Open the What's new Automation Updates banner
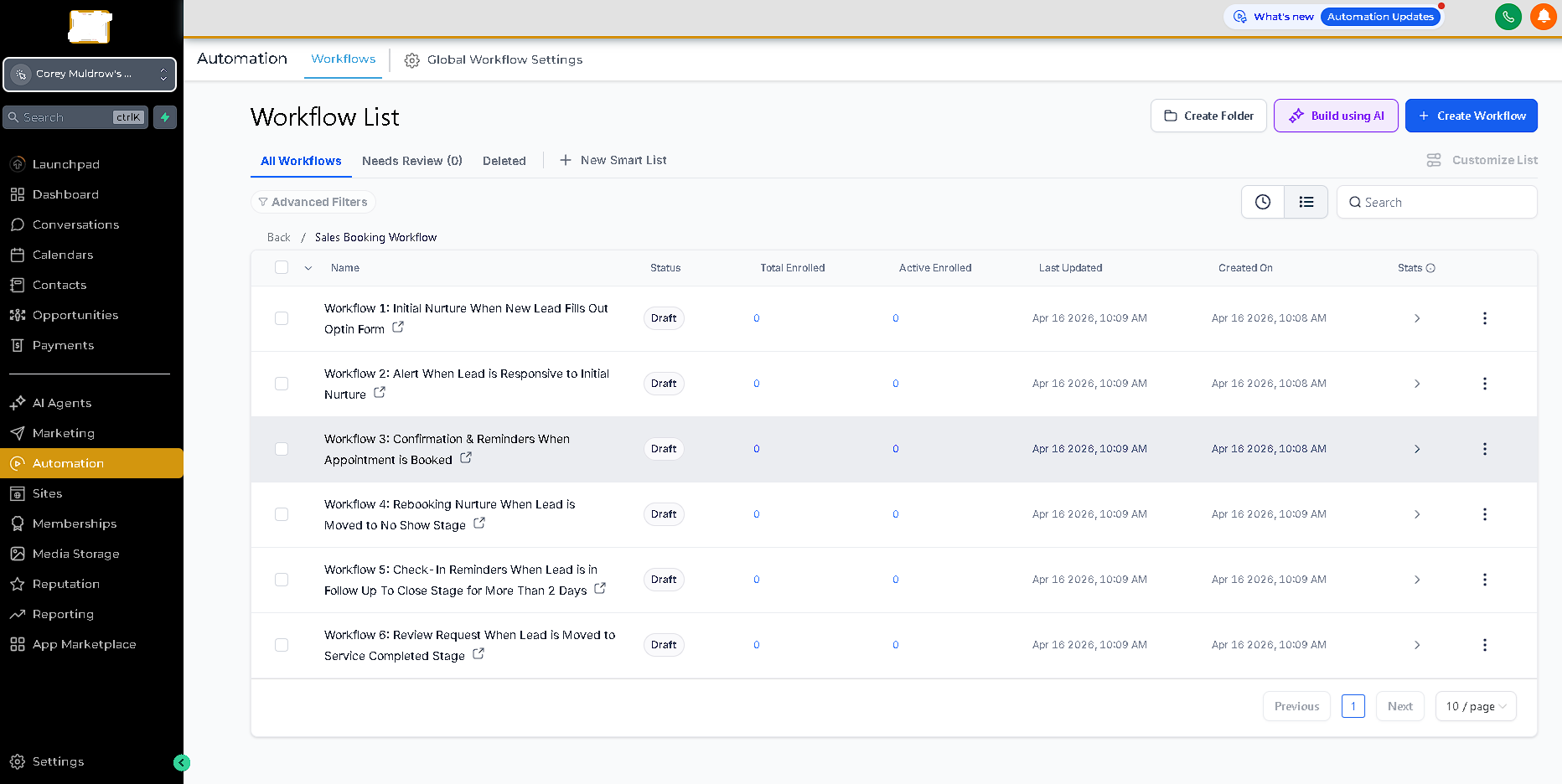 [x=1333, y=17]
